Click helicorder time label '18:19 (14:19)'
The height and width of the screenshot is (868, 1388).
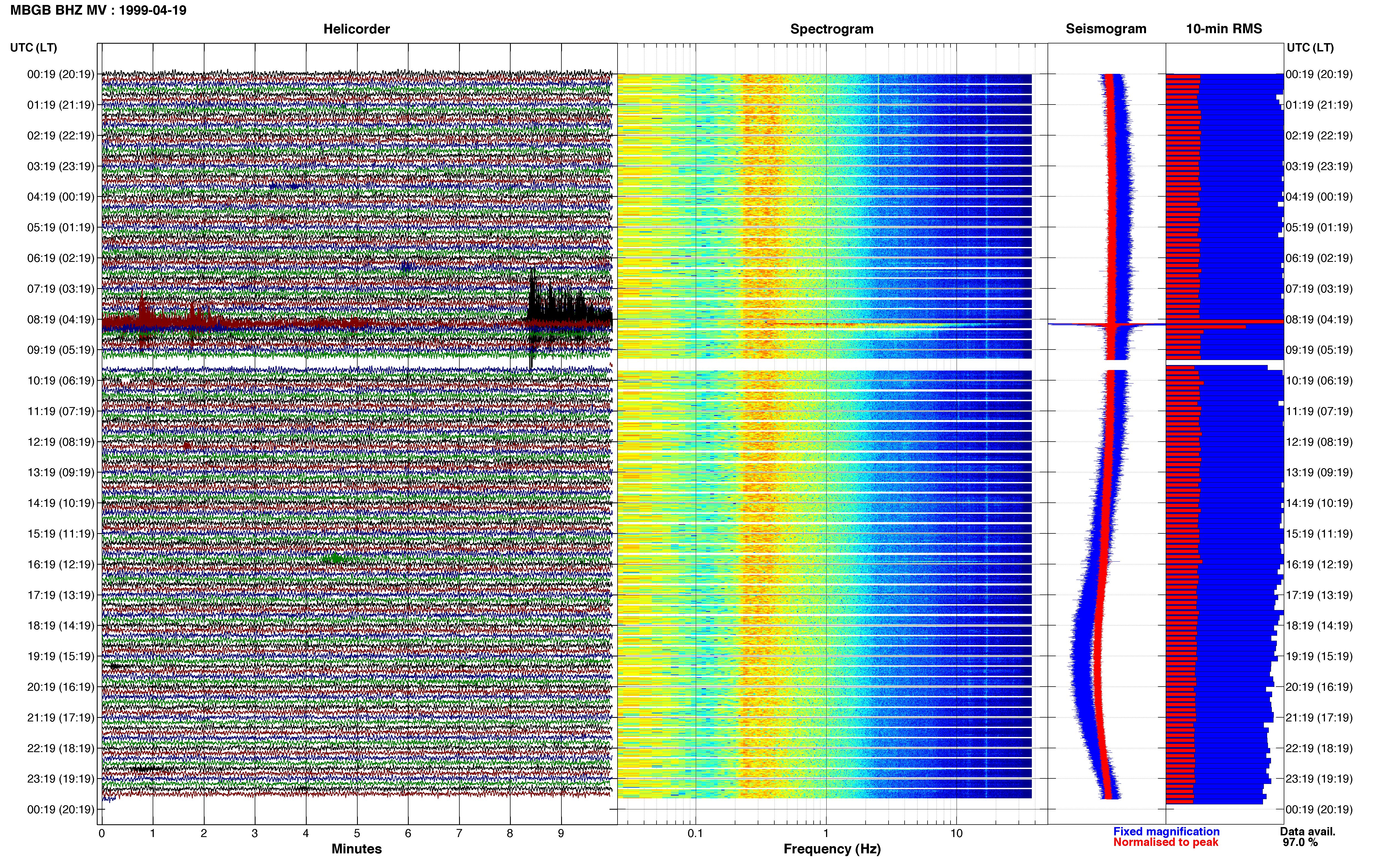pos(60,625)
